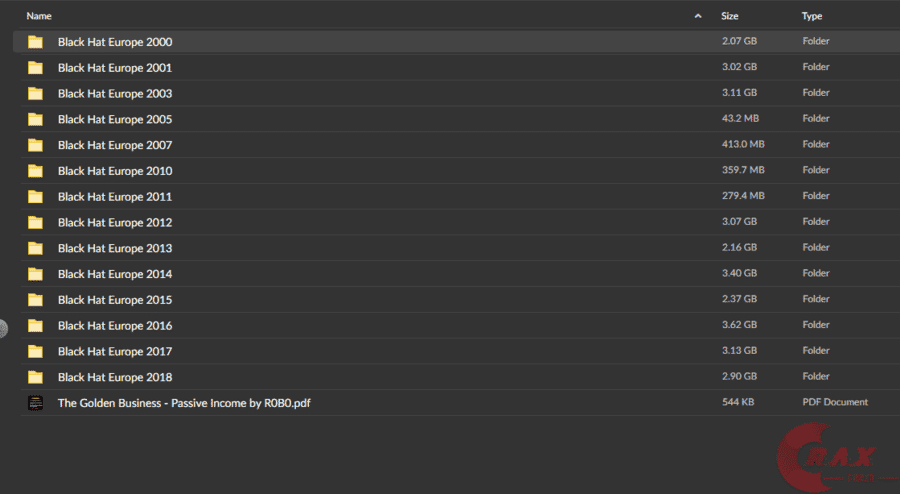Sort files by the Type column header
This screenshot has height=494, width=900.
[812, 16]
